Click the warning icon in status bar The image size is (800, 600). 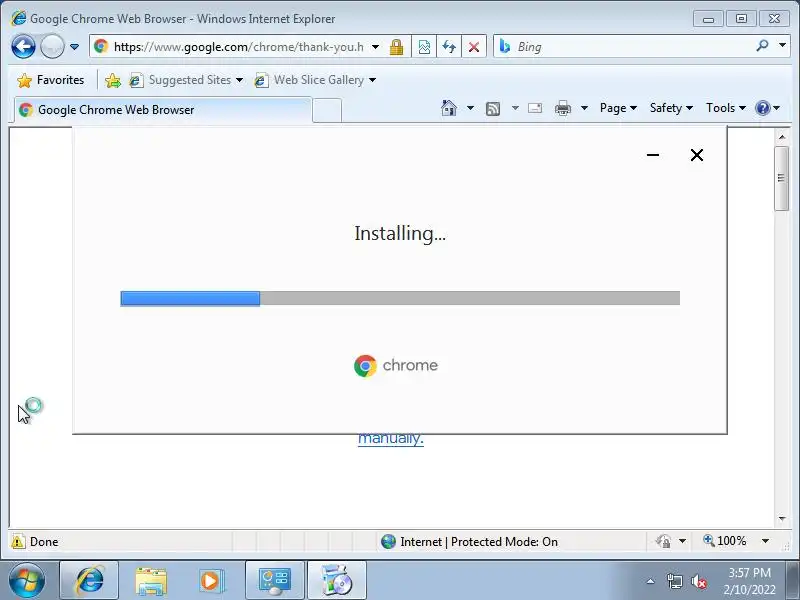[x=18, y=541]
